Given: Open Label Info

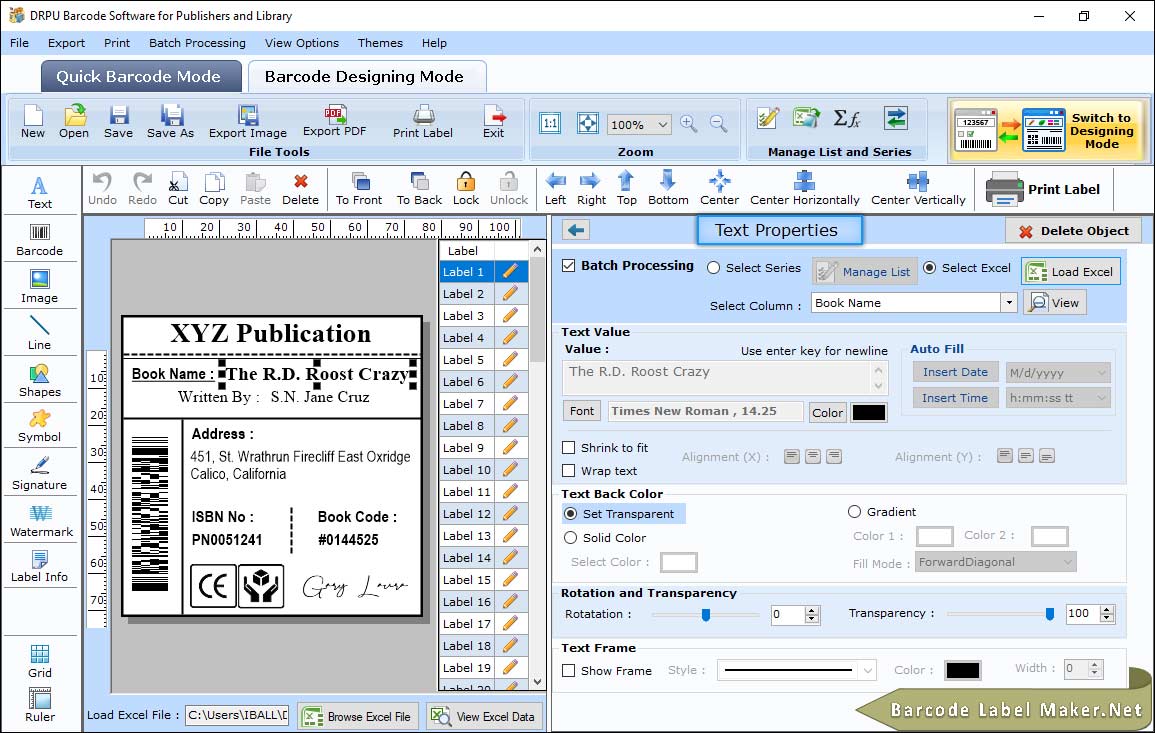Looking at the screenshot, I should pos(40,567).
